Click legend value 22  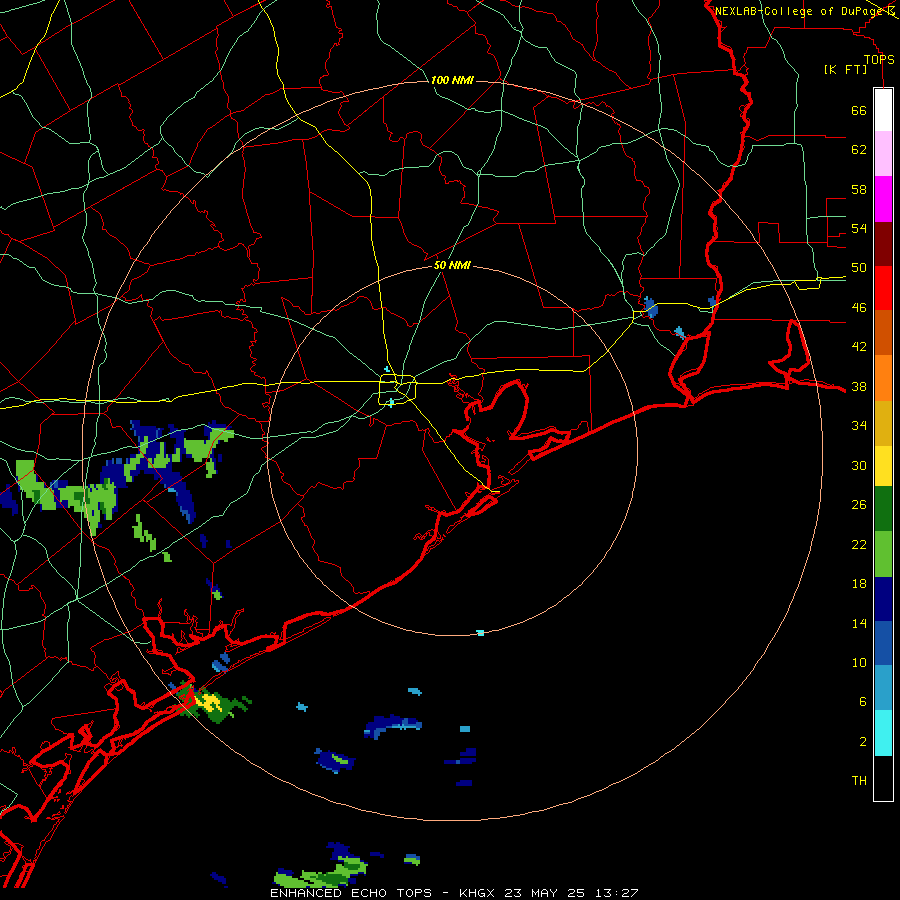click(x=859, y=544)
